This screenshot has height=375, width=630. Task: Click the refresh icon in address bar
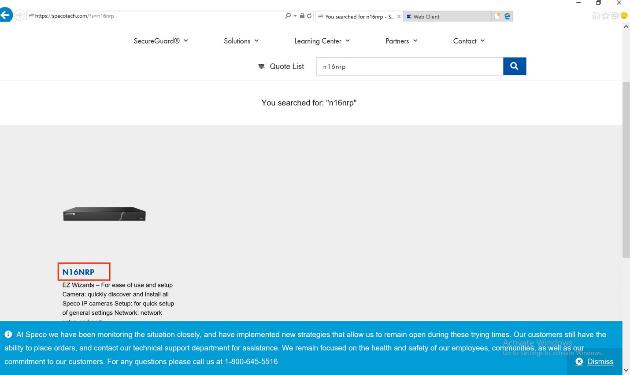(x=309, y=16)
